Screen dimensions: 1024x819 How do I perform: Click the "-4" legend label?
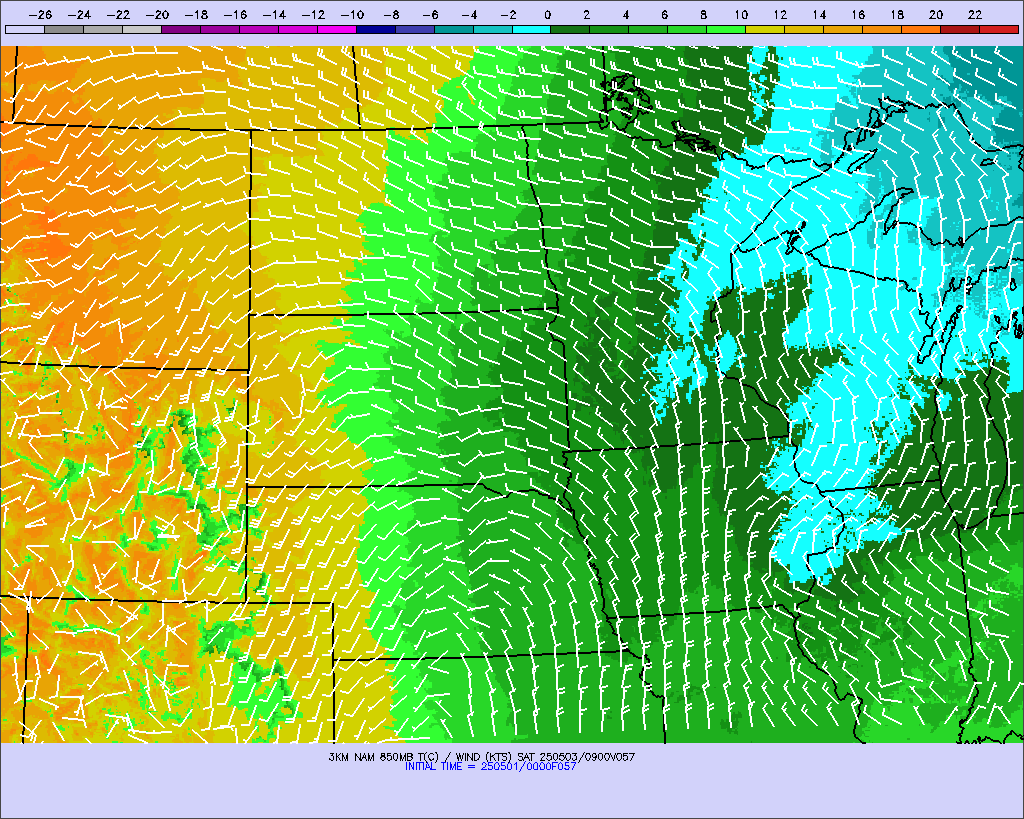pyautogui.click(x=469, y=15)
